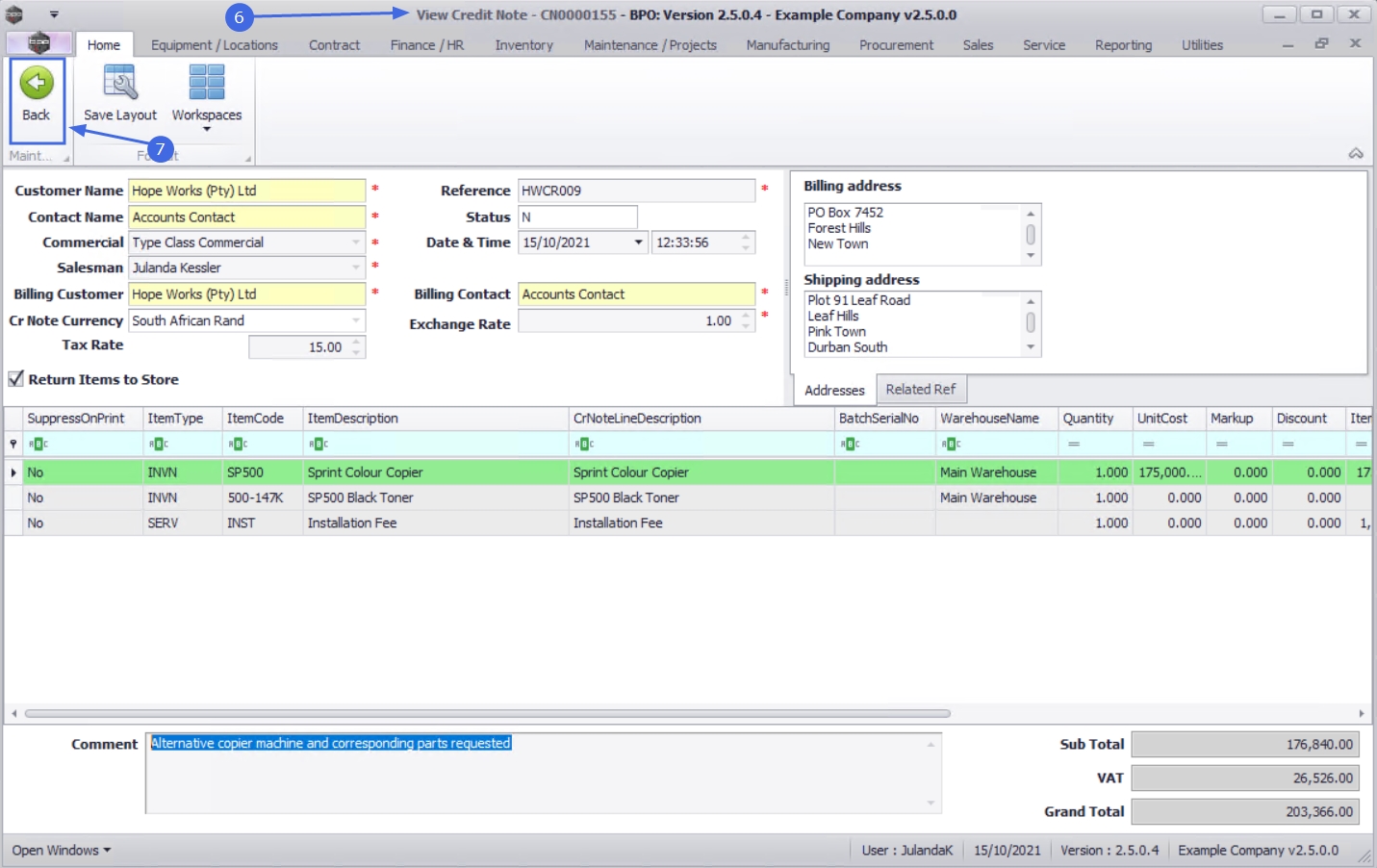
Task: Switch to the Related Ref tab
Action: tap(921, 390)
